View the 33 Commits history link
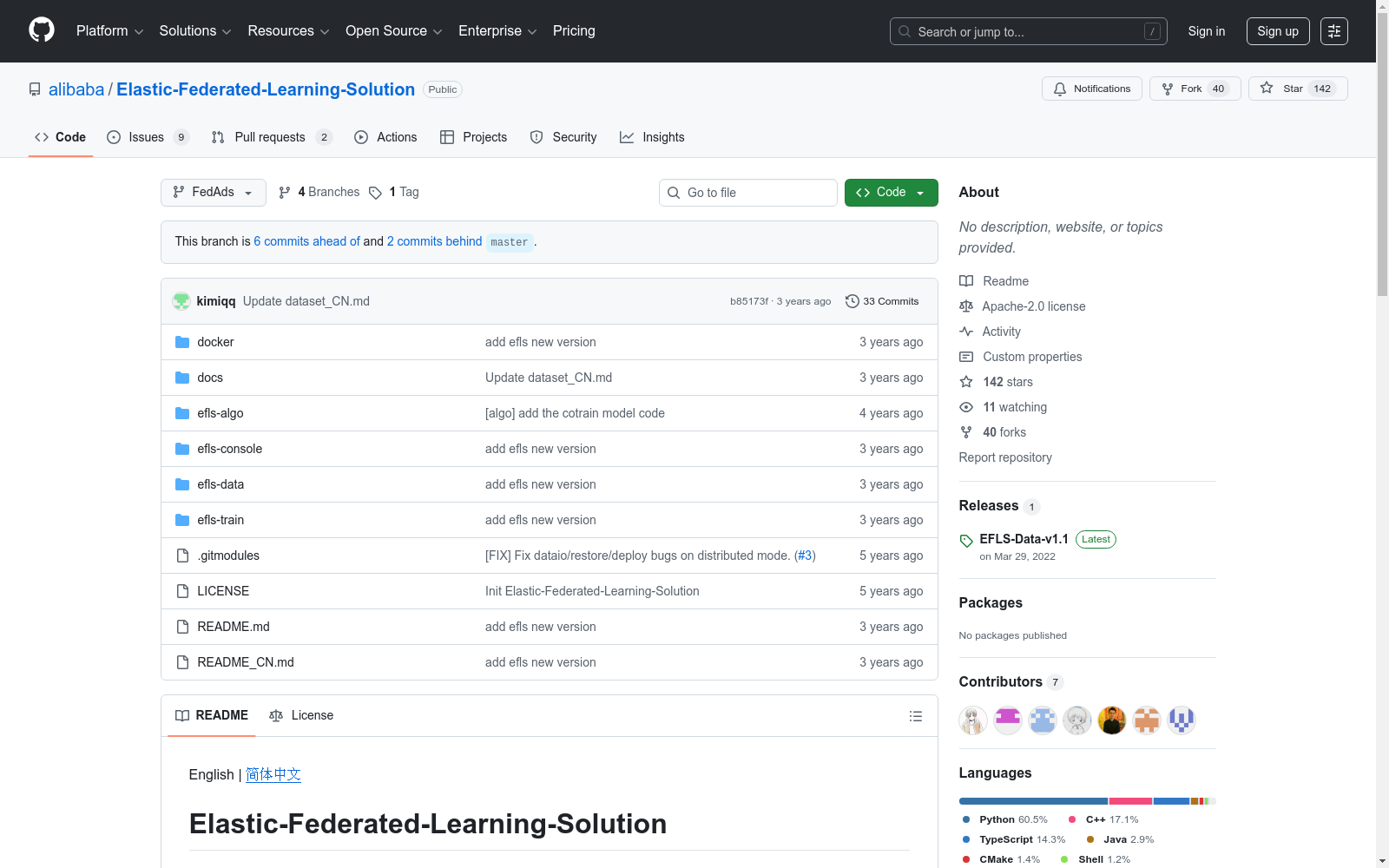Viewport: 1389px width, 868px height. coord(882,301)
